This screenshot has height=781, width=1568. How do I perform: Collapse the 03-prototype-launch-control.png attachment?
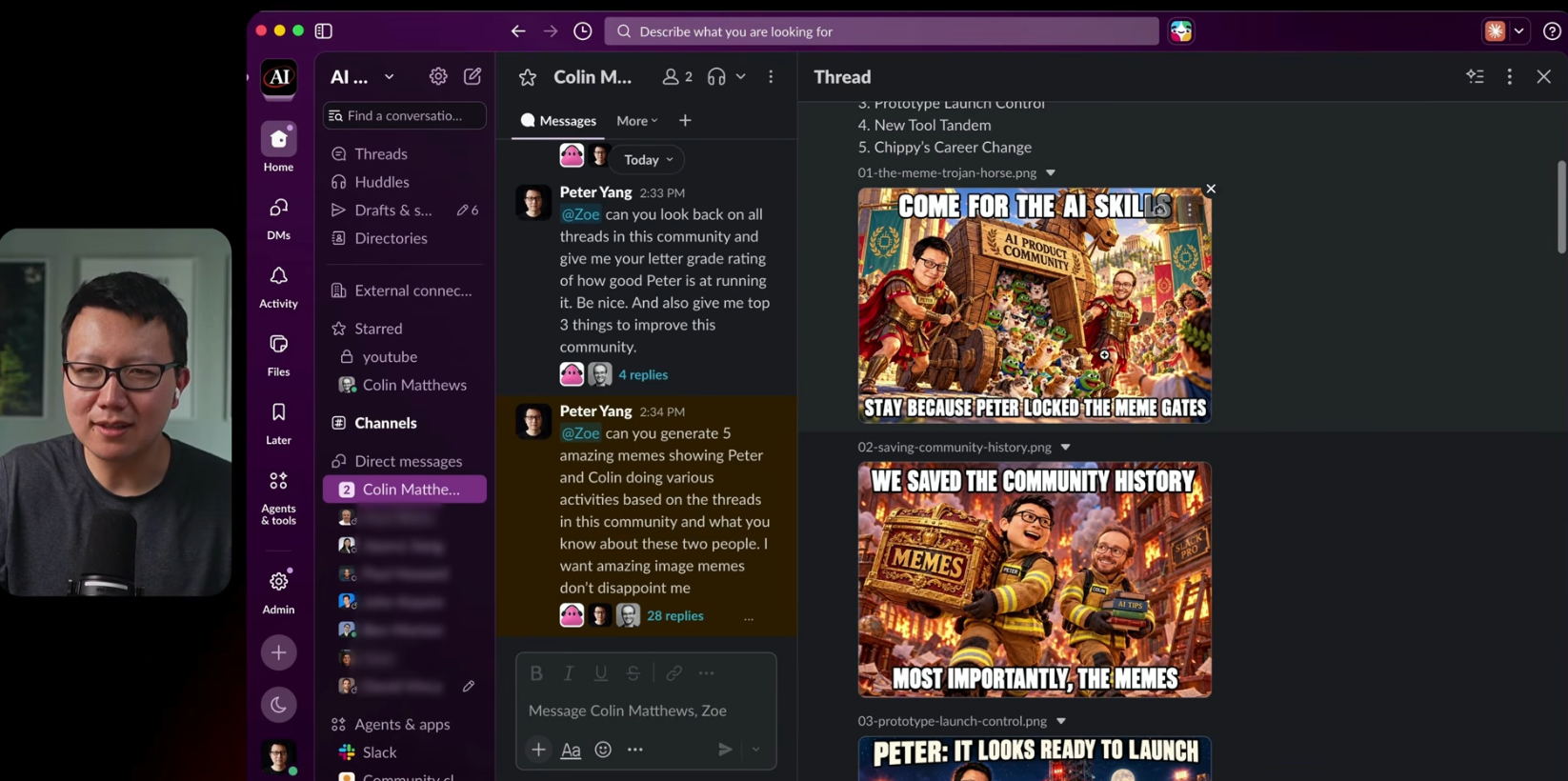[x=1061, y=722]
